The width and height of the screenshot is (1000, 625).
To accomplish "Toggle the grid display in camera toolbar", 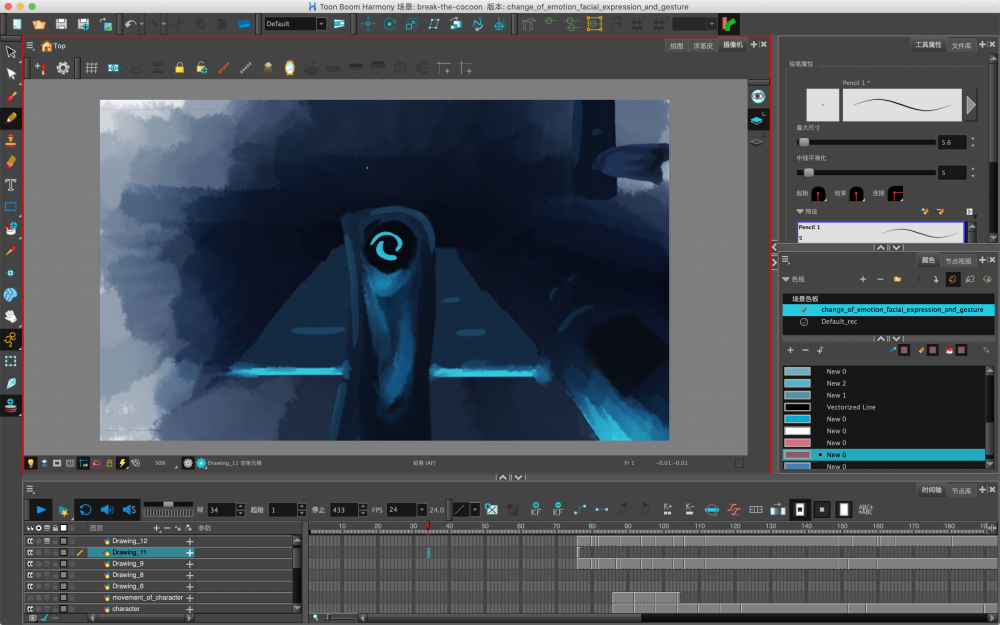I will point(92,68).
